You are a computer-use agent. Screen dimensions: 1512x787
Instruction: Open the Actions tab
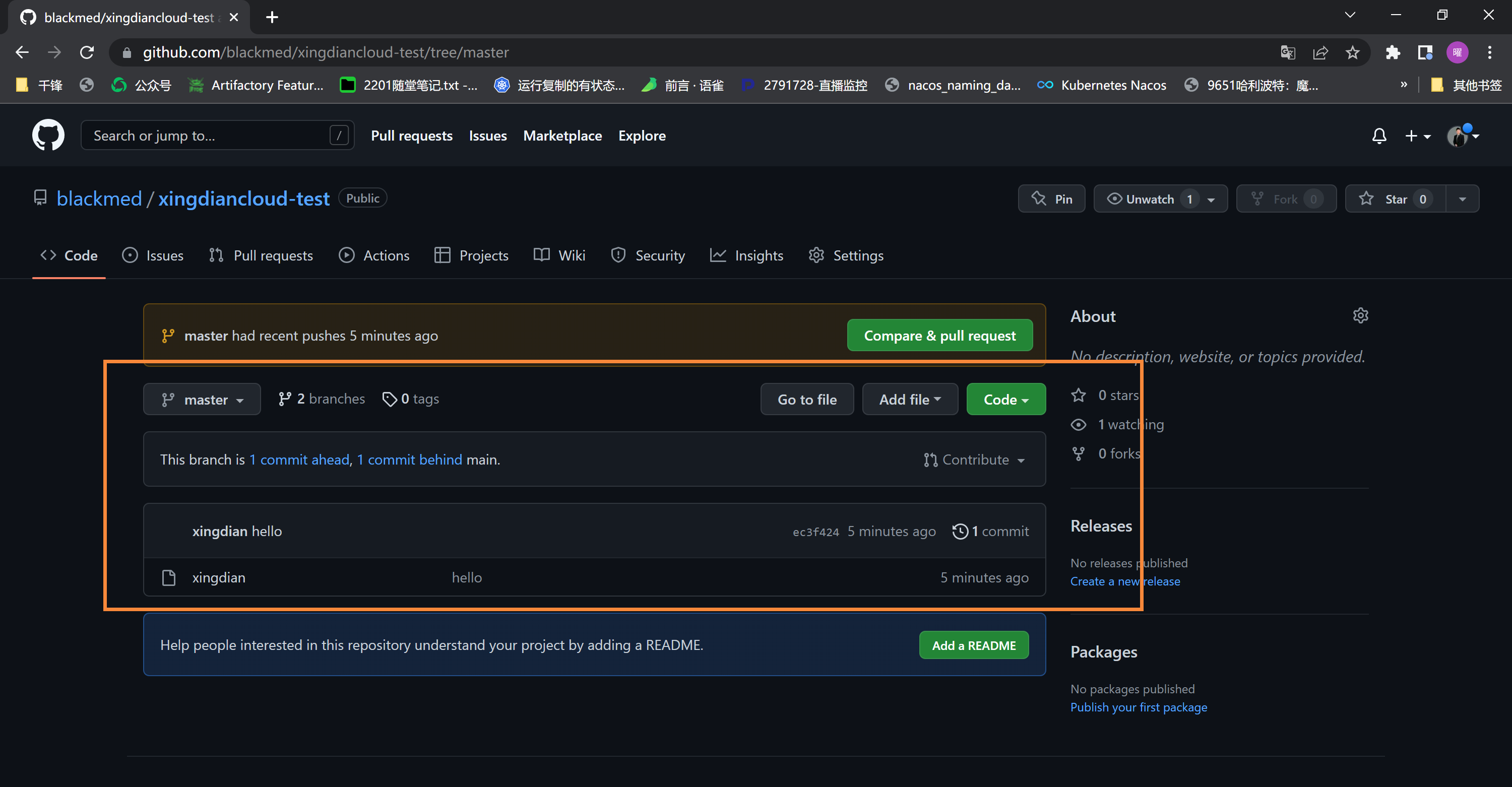(x=374, y=255)
